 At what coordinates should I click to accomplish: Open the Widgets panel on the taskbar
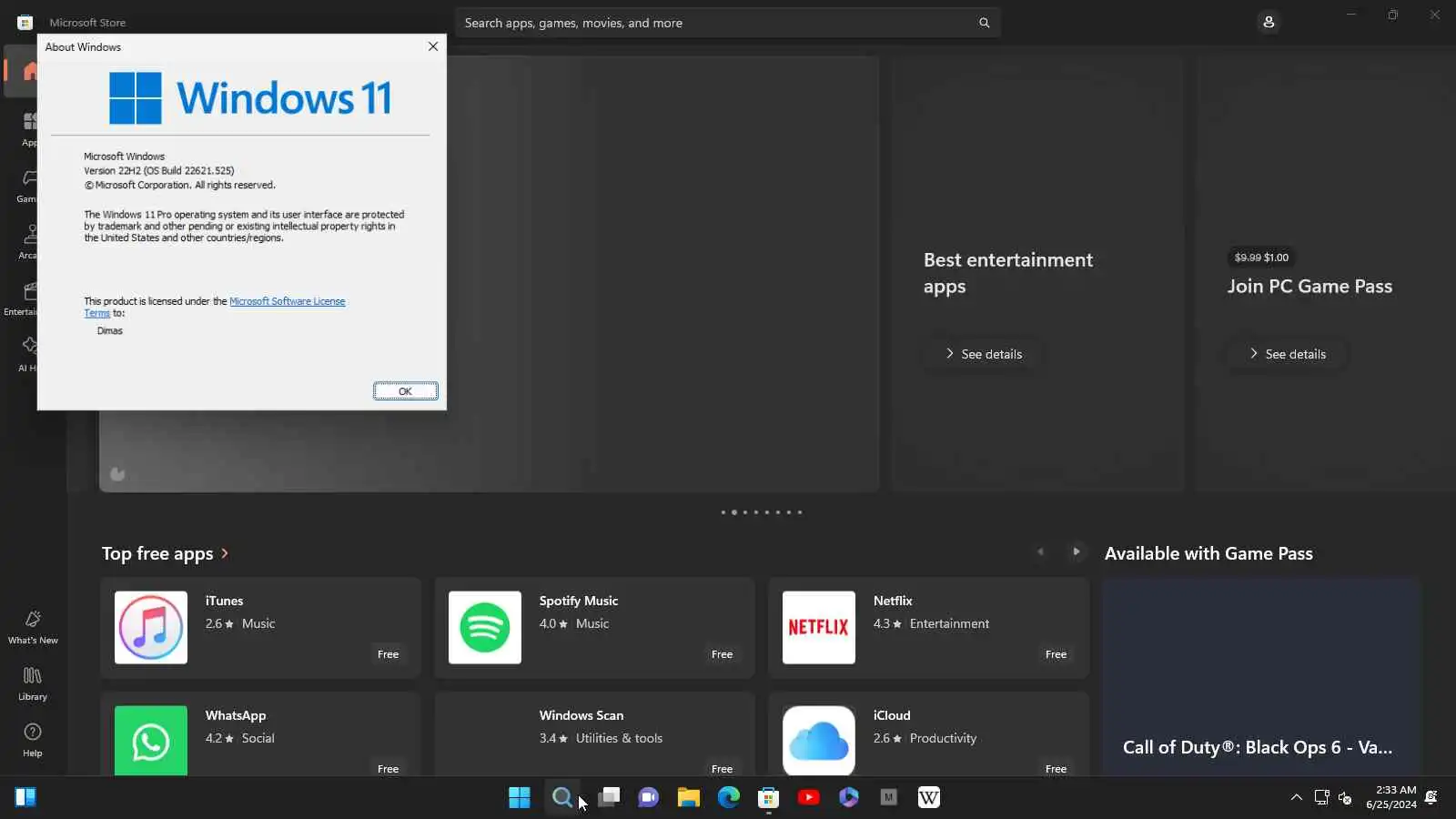click(25, 797)
